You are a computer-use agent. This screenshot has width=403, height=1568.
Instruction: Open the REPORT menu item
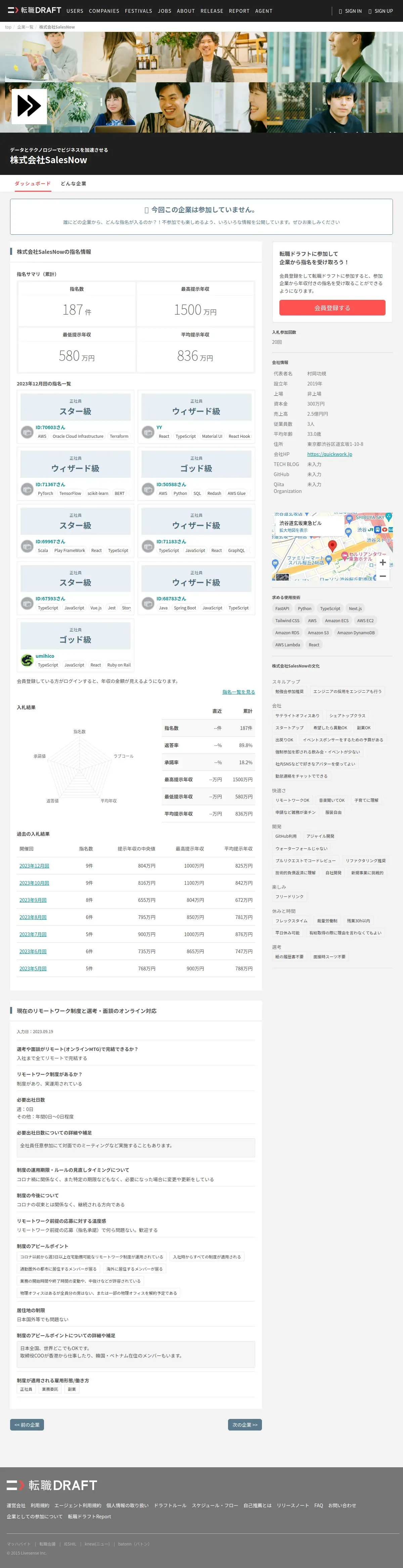tap(239, 11)
